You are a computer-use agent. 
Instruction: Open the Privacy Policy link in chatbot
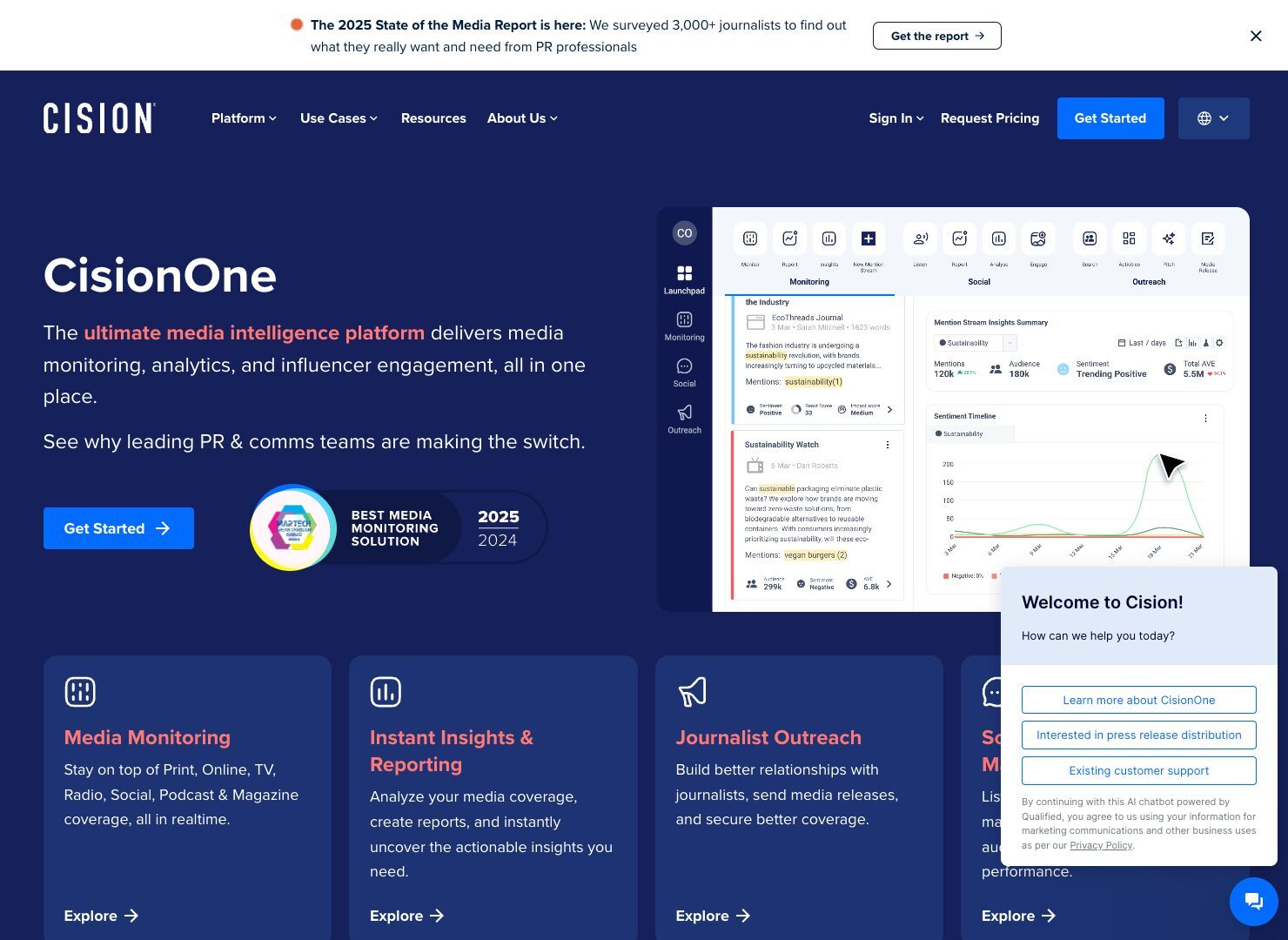point(1101,845)
